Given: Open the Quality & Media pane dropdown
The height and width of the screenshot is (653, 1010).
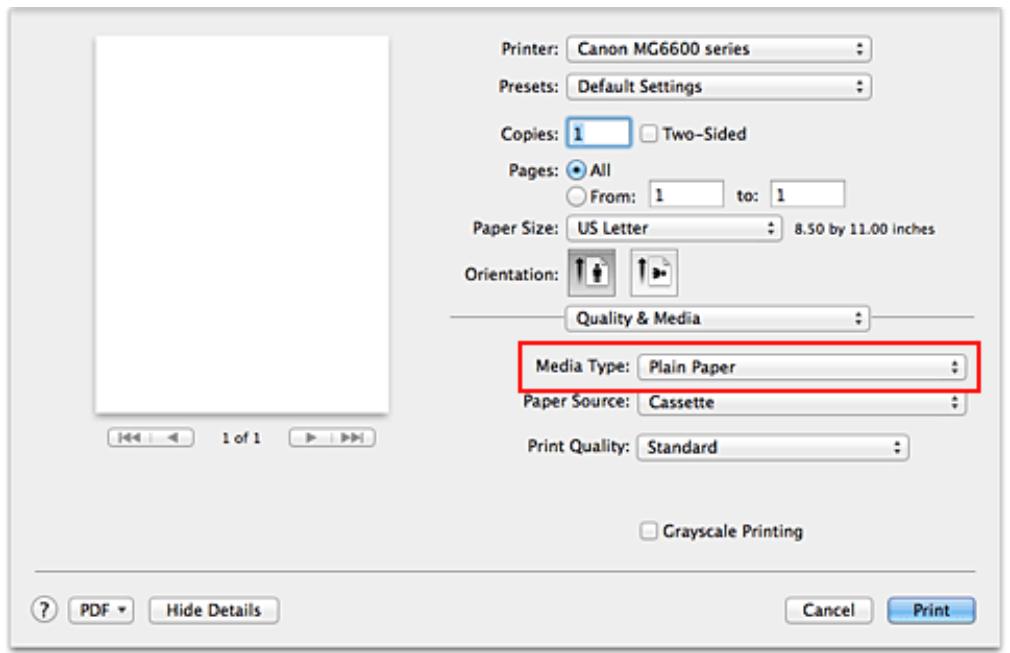Looking at the screenshot, I should tap(718, 318).
